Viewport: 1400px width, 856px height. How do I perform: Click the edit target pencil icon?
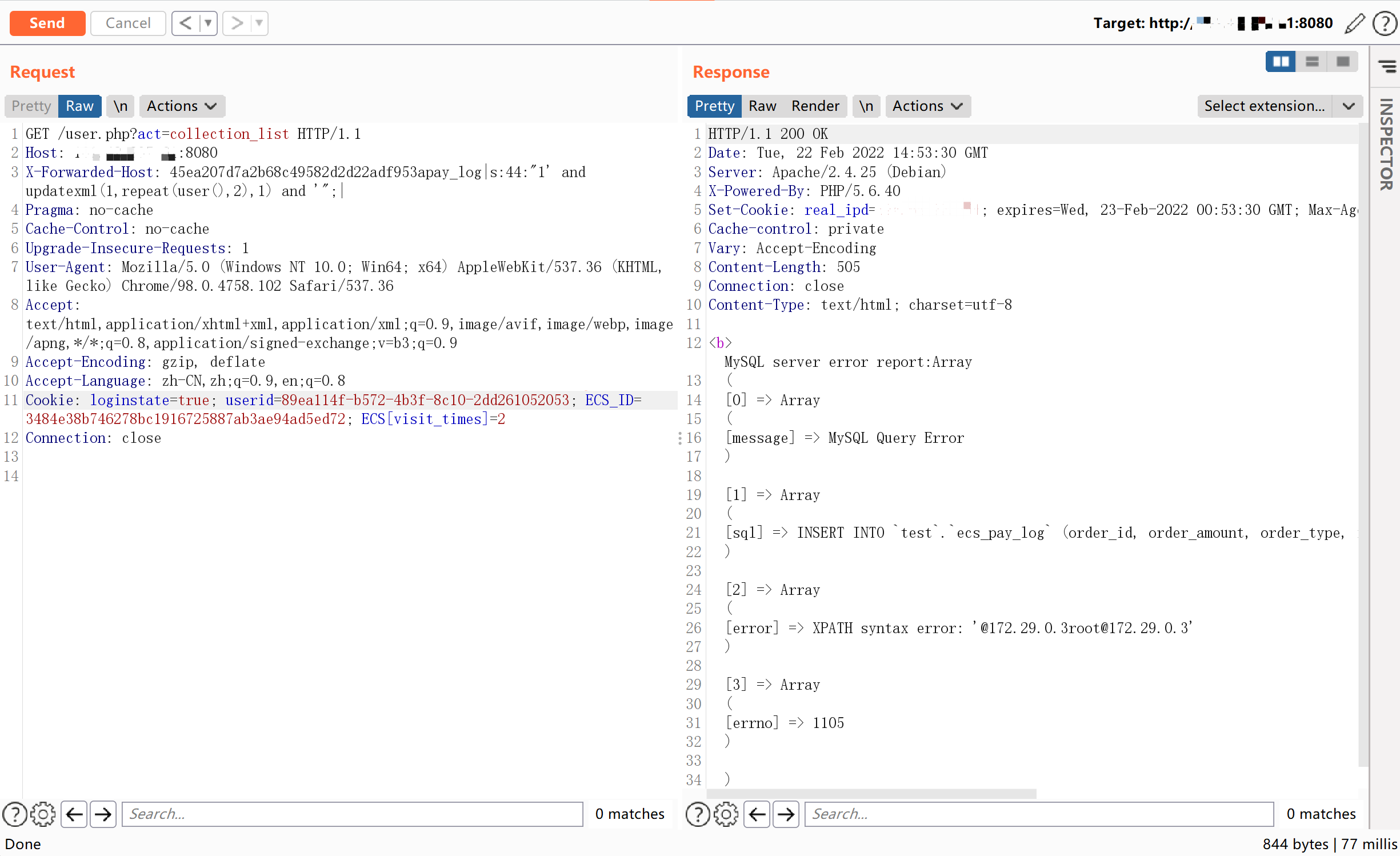tap(1354, 23)
